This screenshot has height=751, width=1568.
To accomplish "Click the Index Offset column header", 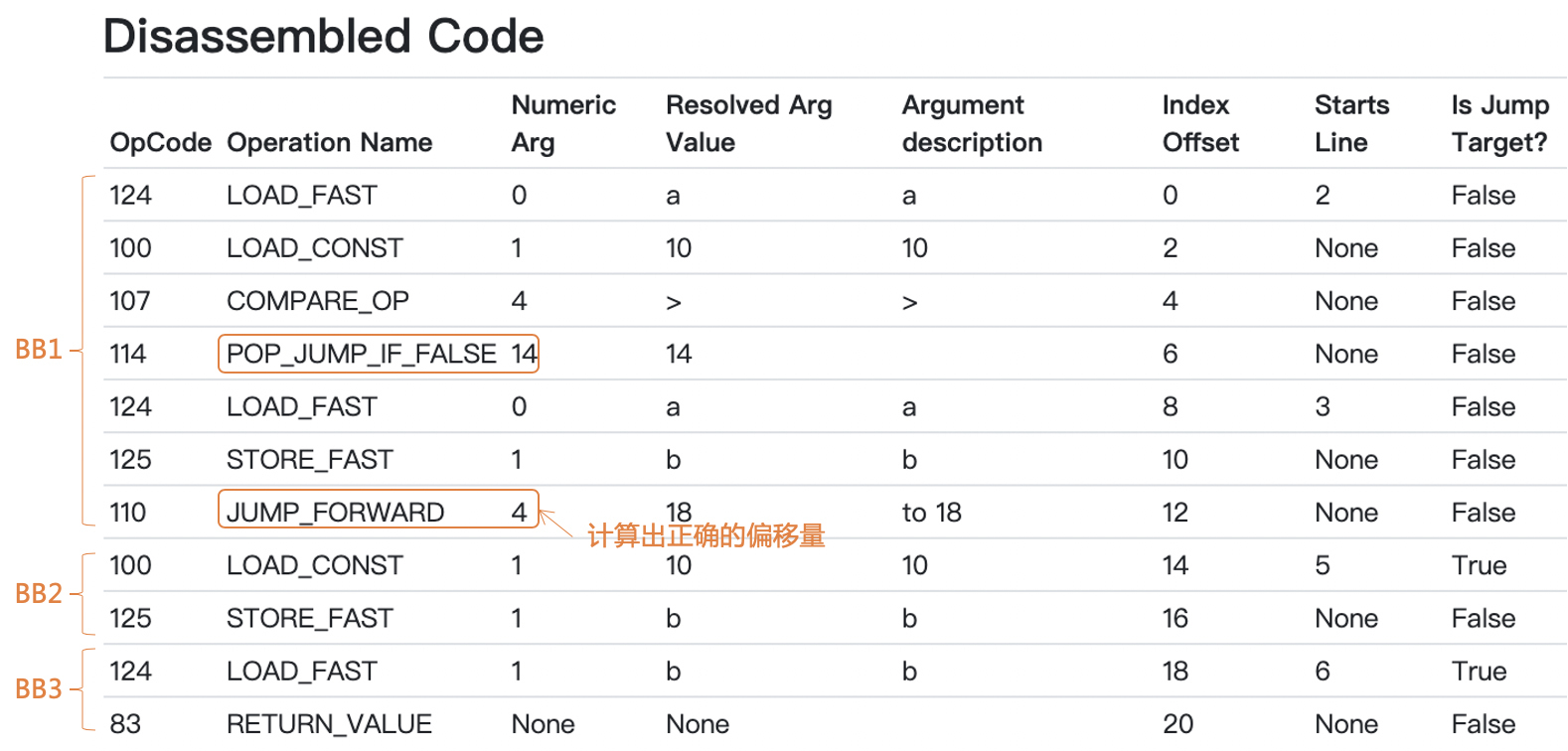I will (x=1199, y=123).
